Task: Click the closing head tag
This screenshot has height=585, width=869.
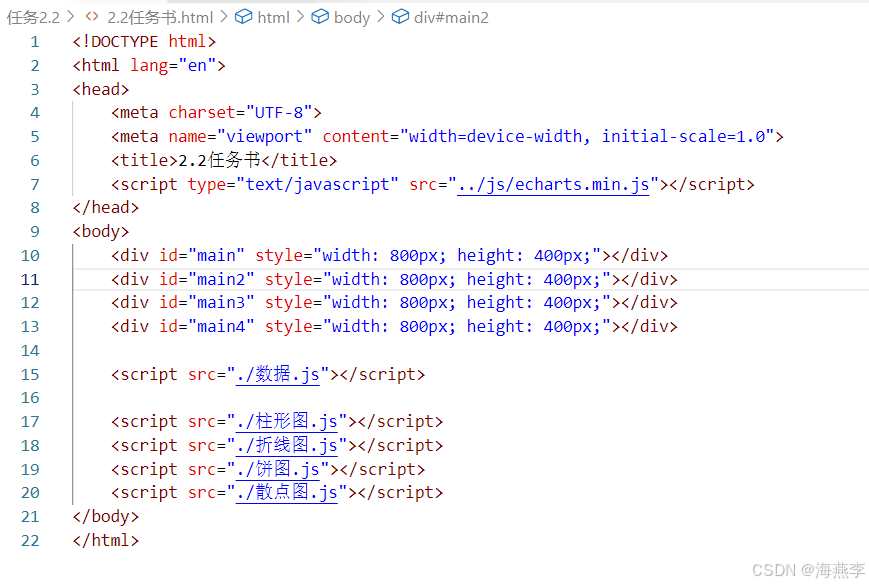Action: click(x=105, y=207)
